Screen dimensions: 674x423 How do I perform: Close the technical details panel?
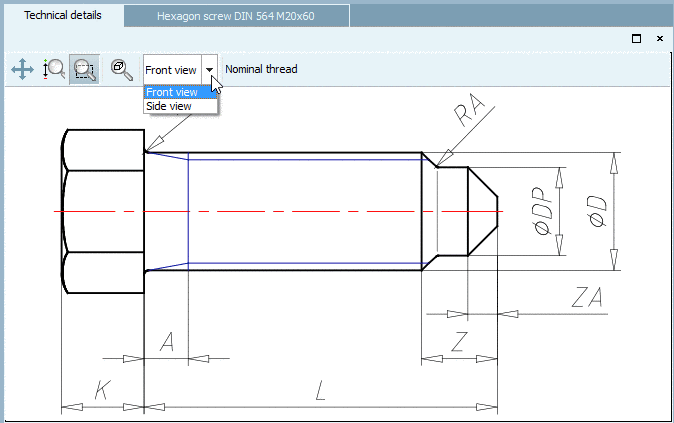(x=660, y=39)
